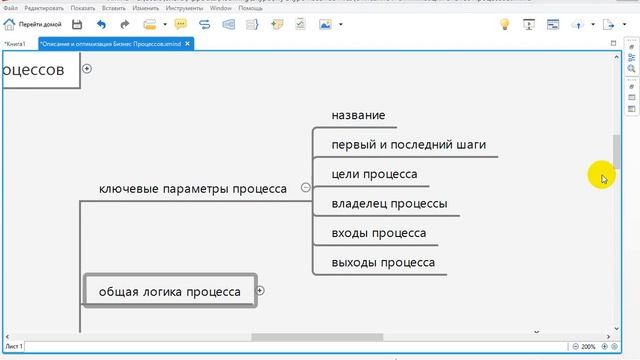The width and height of the screenshot is (640, 360).
Task: Restore the upper side panel group
Action: coord(631,47)
